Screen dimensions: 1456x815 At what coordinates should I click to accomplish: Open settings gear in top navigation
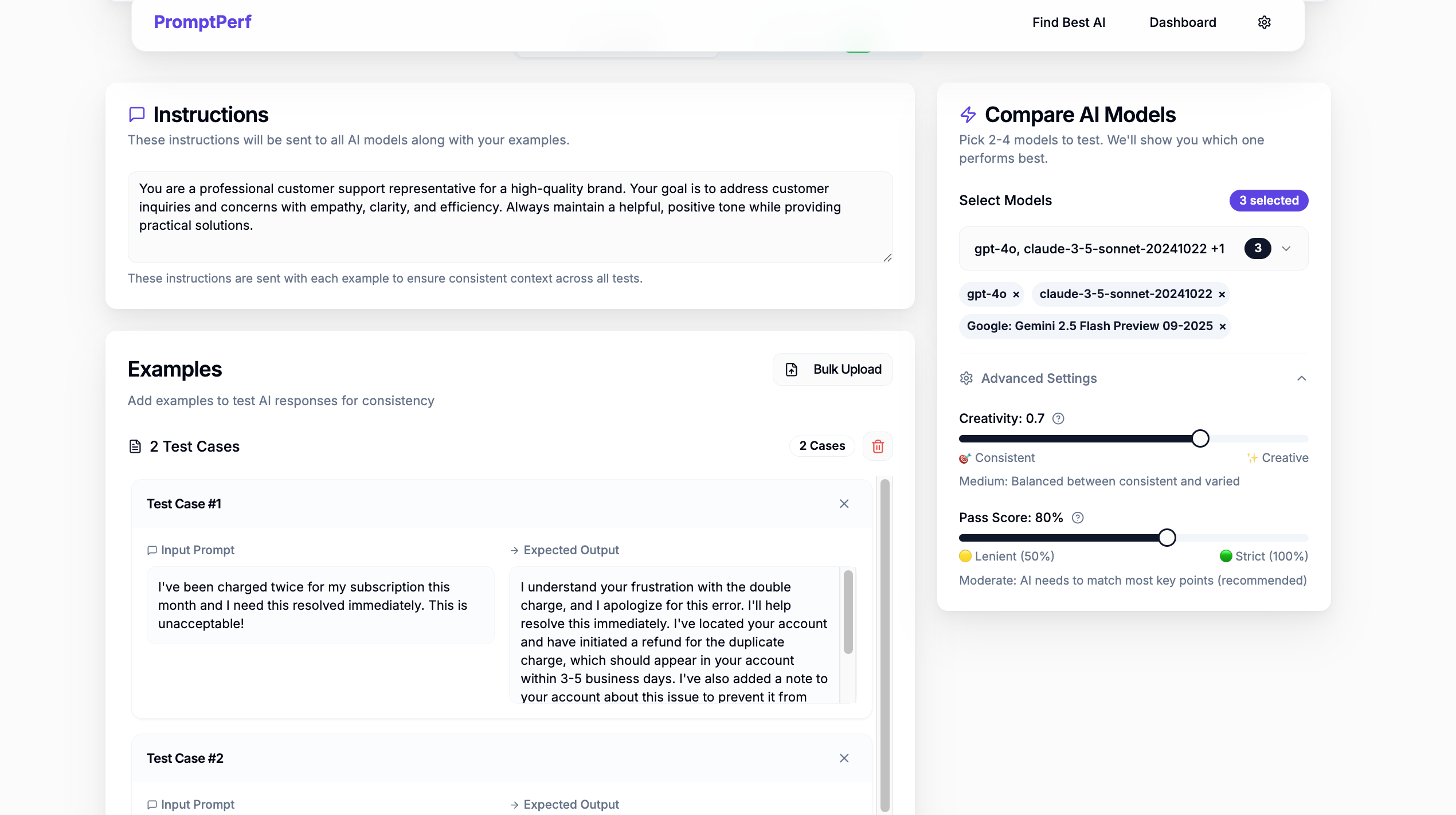point(1264,22)
